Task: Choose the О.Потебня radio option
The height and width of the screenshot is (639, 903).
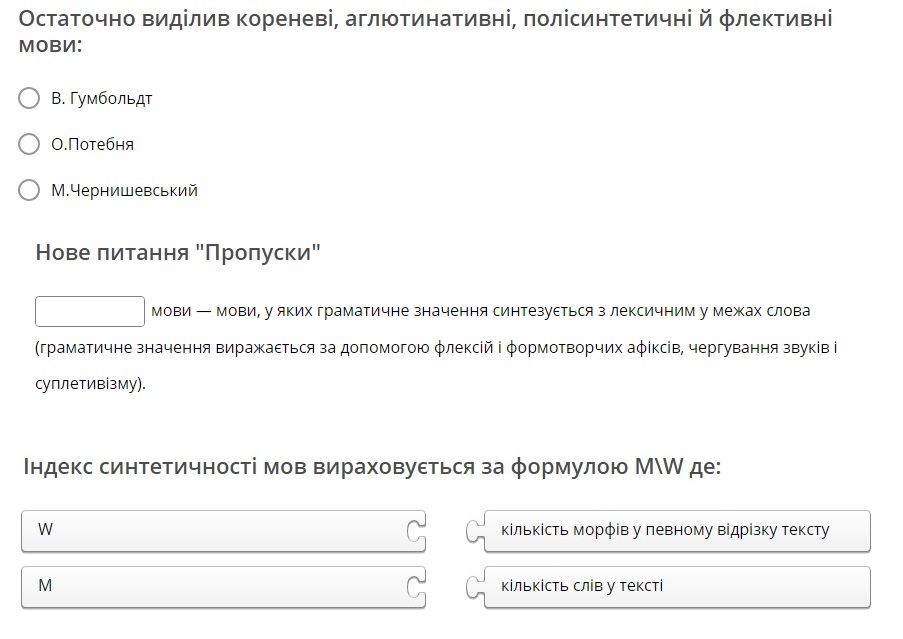Action: click(x=29, y=144)
